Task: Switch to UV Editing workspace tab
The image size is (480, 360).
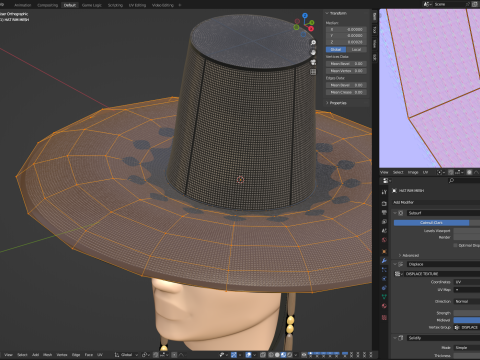Action: tap(137, 5)
